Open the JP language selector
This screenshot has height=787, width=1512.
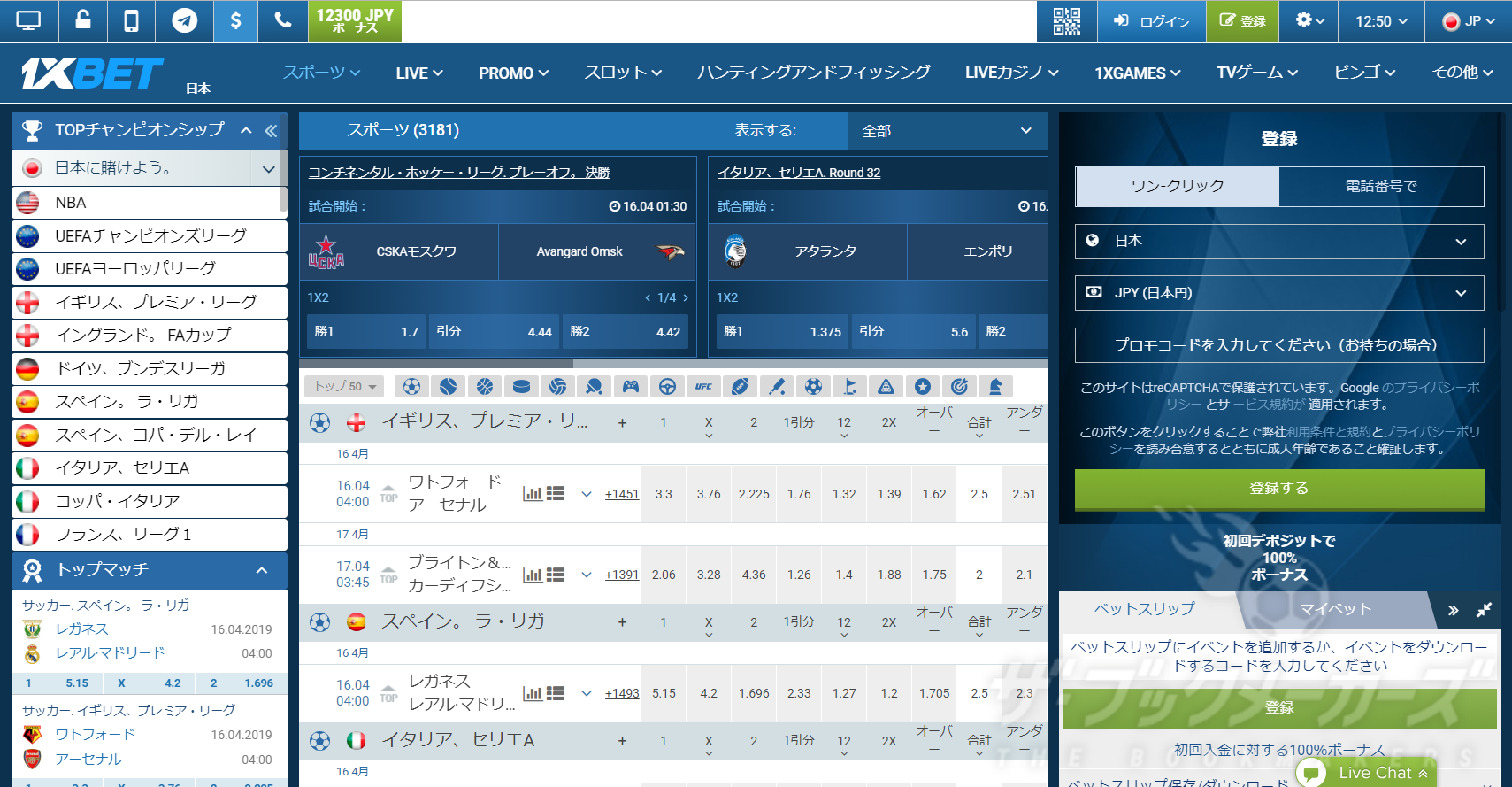point(1469,20)
